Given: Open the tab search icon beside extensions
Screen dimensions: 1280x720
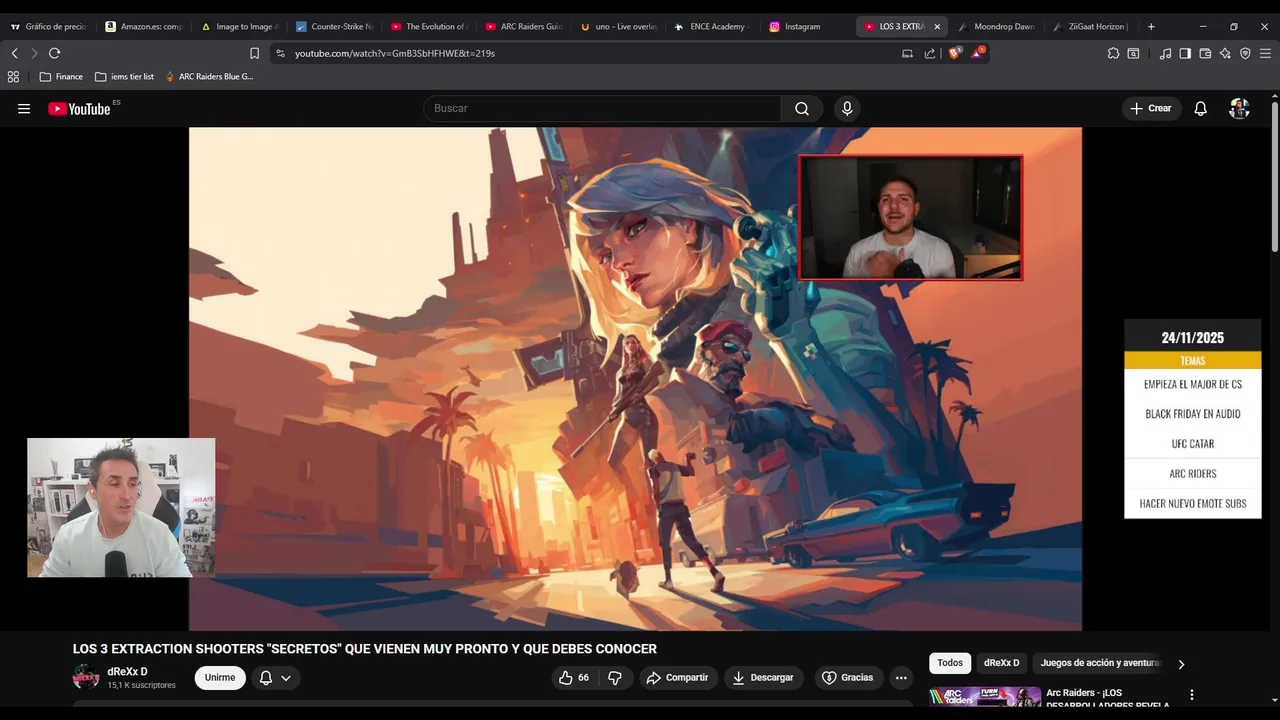Looking at the screenshot, I should (1133, 53).
